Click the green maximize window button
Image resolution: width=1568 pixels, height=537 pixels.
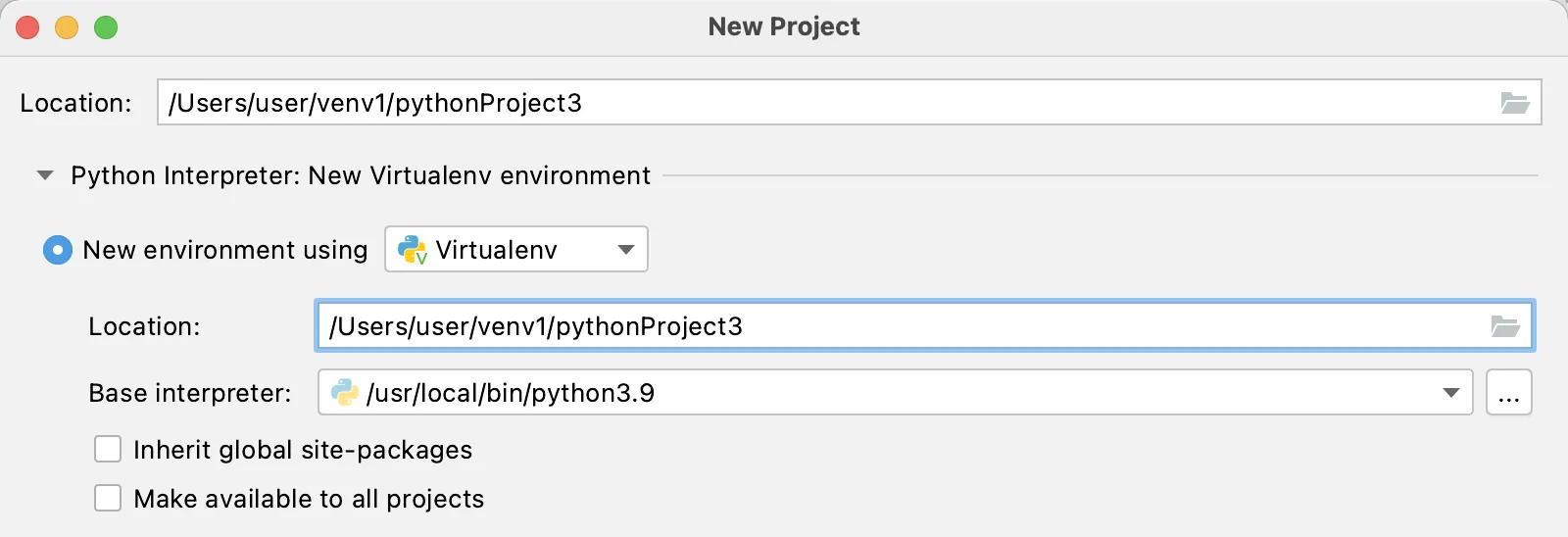[106, 27]
